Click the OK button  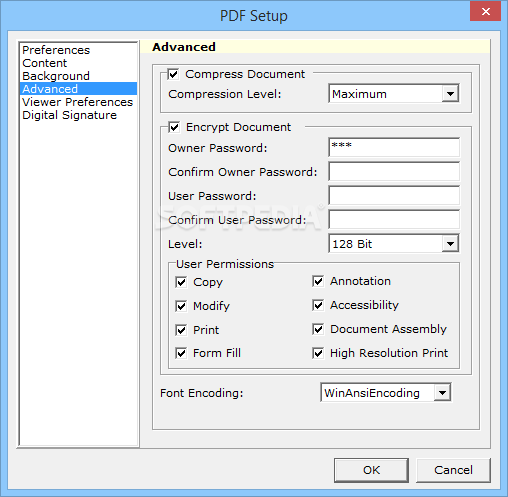[x=371, y=470]
